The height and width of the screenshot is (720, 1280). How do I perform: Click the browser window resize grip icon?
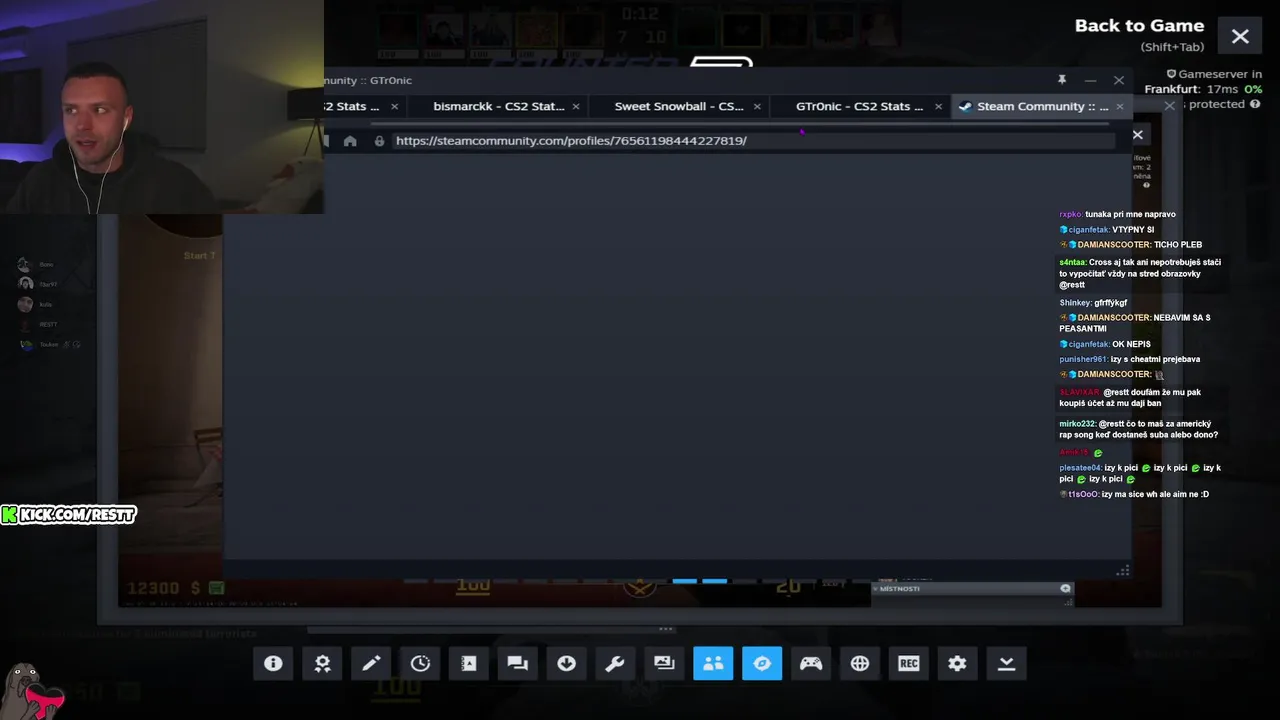click(x=1123, y=570)
